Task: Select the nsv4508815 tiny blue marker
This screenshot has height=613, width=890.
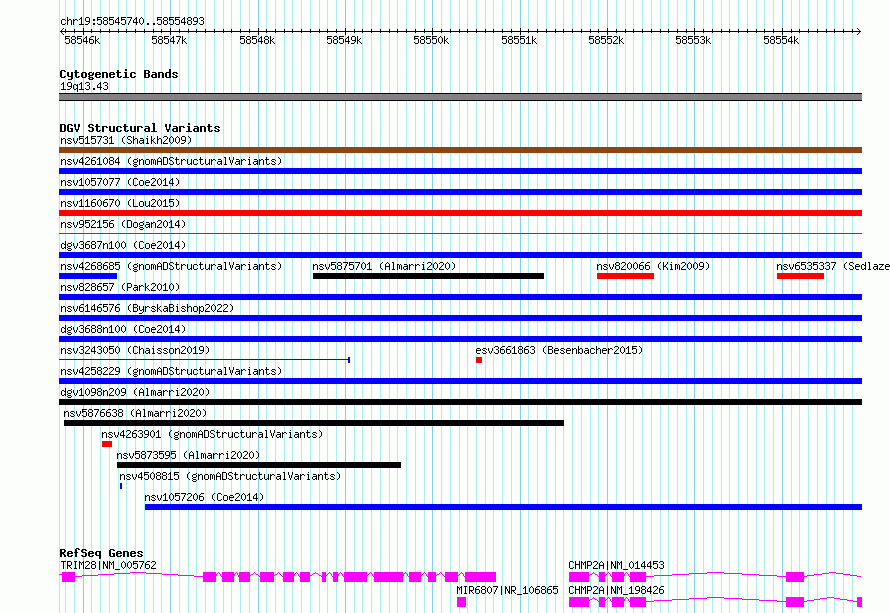Action: click(121, 486)
